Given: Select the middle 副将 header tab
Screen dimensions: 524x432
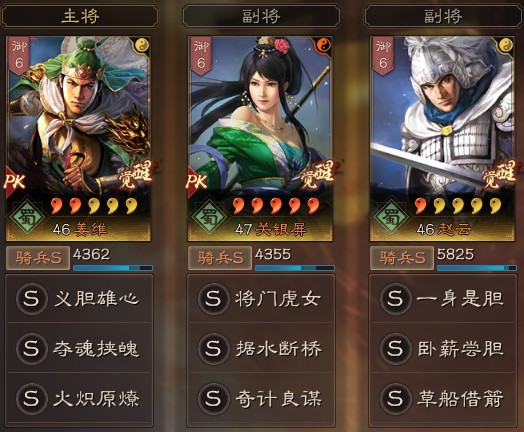Looking at the screenshot, I should [x=261, y=16].
